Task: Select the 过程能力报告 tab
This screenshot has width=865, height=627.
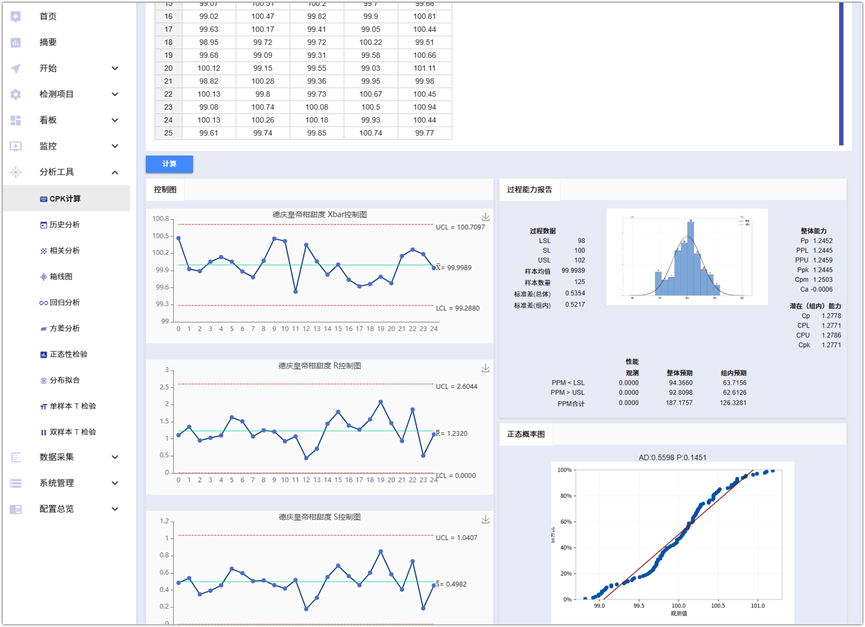Action: [530, 189]
